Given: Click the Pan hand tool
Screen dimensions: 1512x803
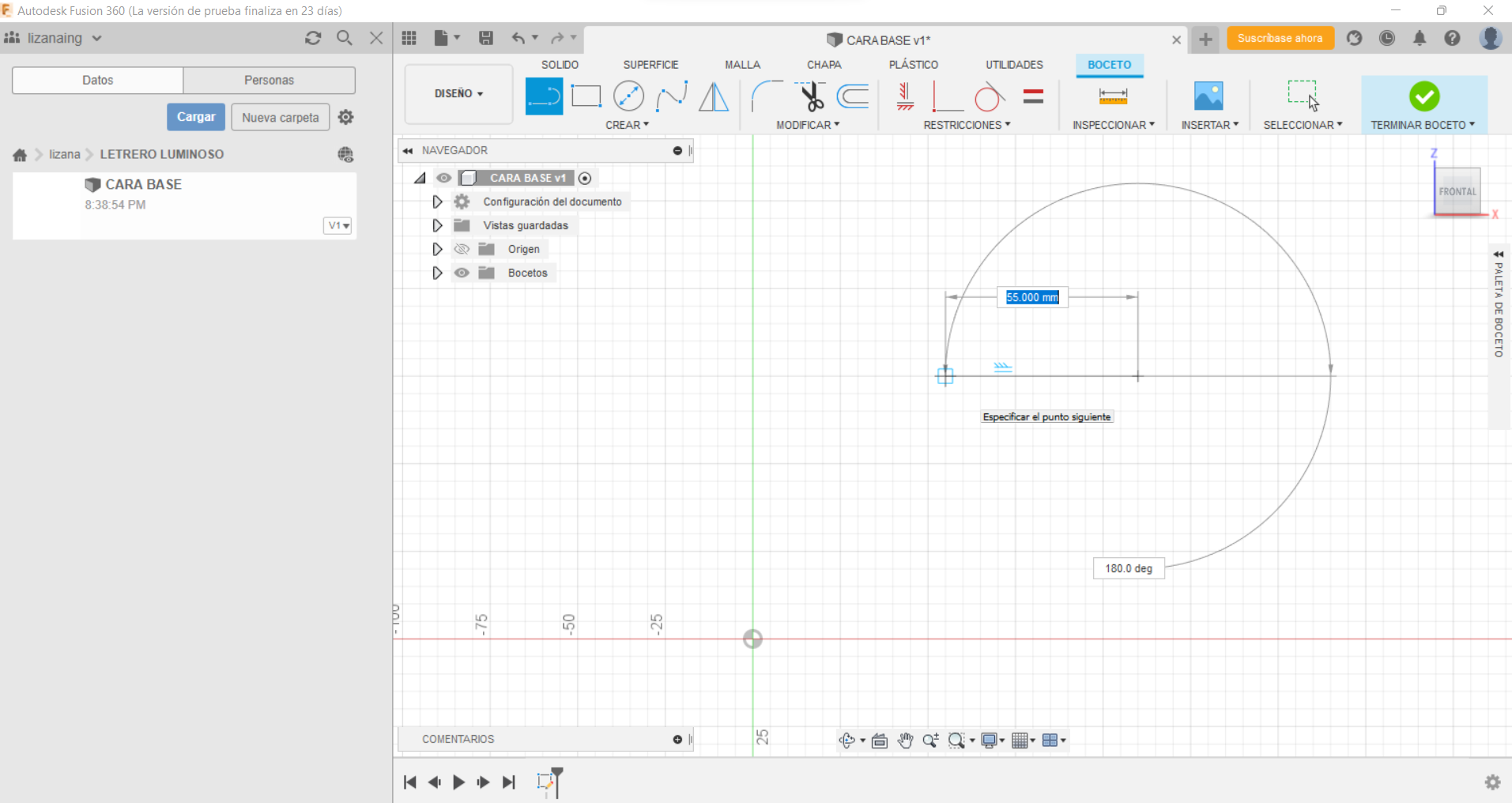Looking at the screenshot, I should pos(905,740).
